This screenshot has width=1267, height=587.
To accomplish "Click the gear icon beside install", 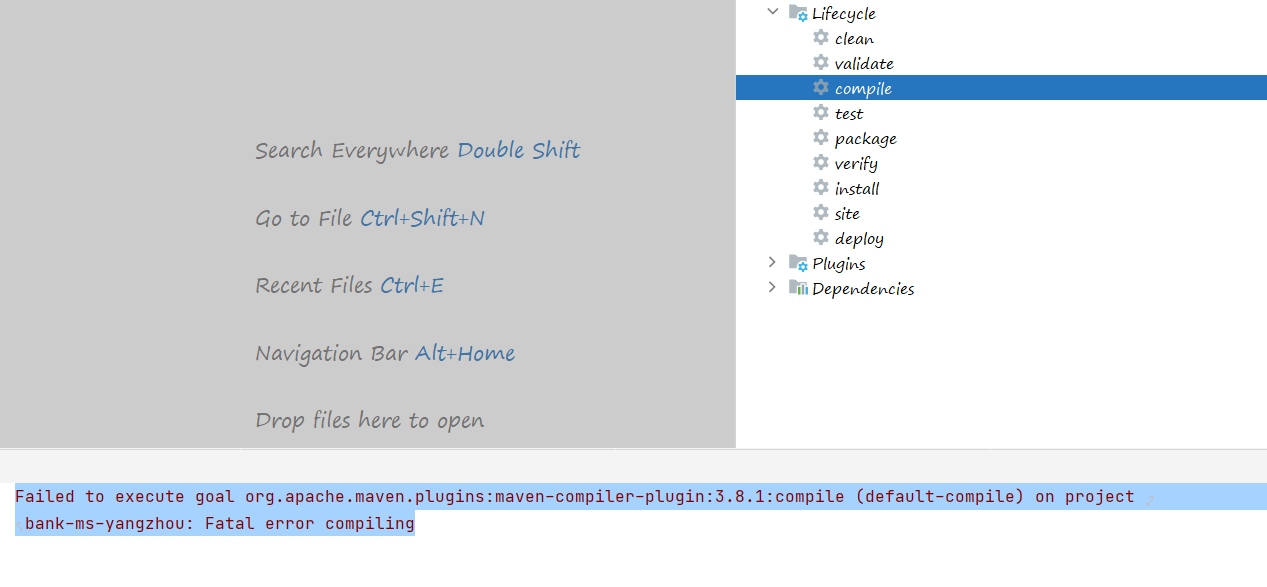I will [821, 188].
